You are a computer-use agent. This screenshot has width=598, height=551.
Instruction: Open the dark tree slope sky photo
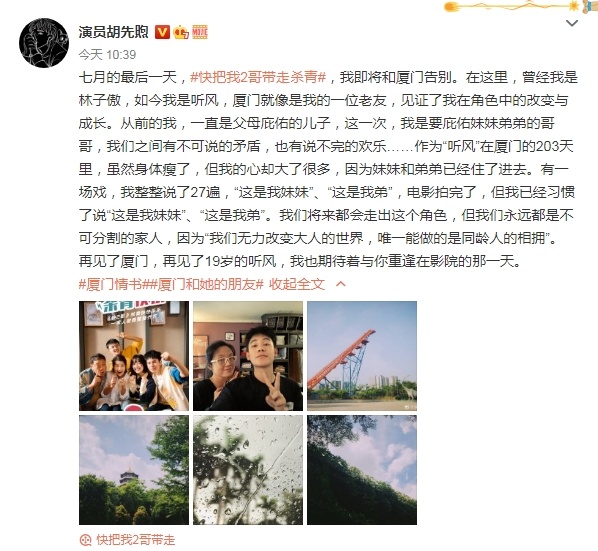pos(362,470)
